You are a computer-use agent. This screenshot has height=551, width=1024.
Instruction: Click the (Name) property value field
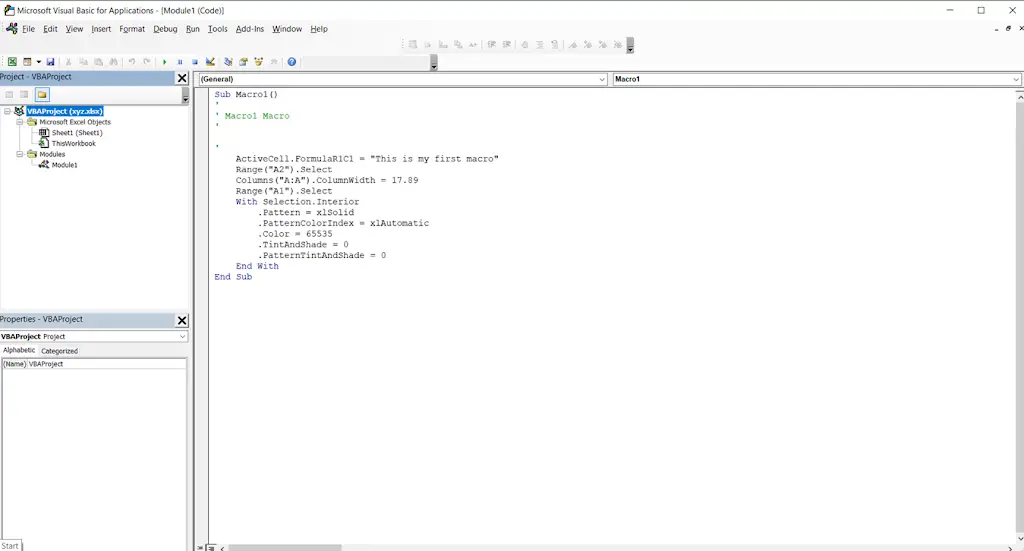[x=106, y=364]
